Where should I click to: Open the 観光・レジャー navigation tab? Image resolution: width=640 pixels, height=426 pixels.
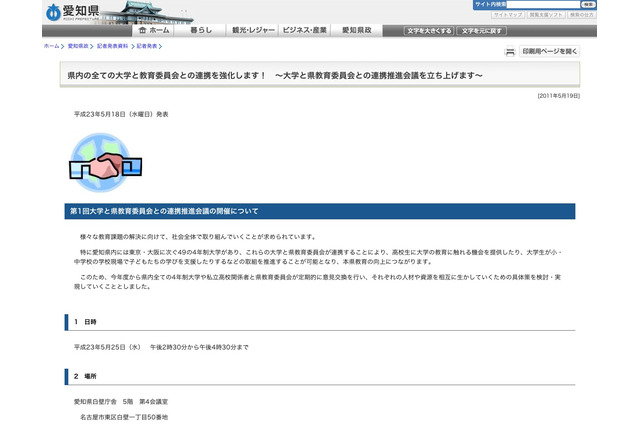(253, 31)
